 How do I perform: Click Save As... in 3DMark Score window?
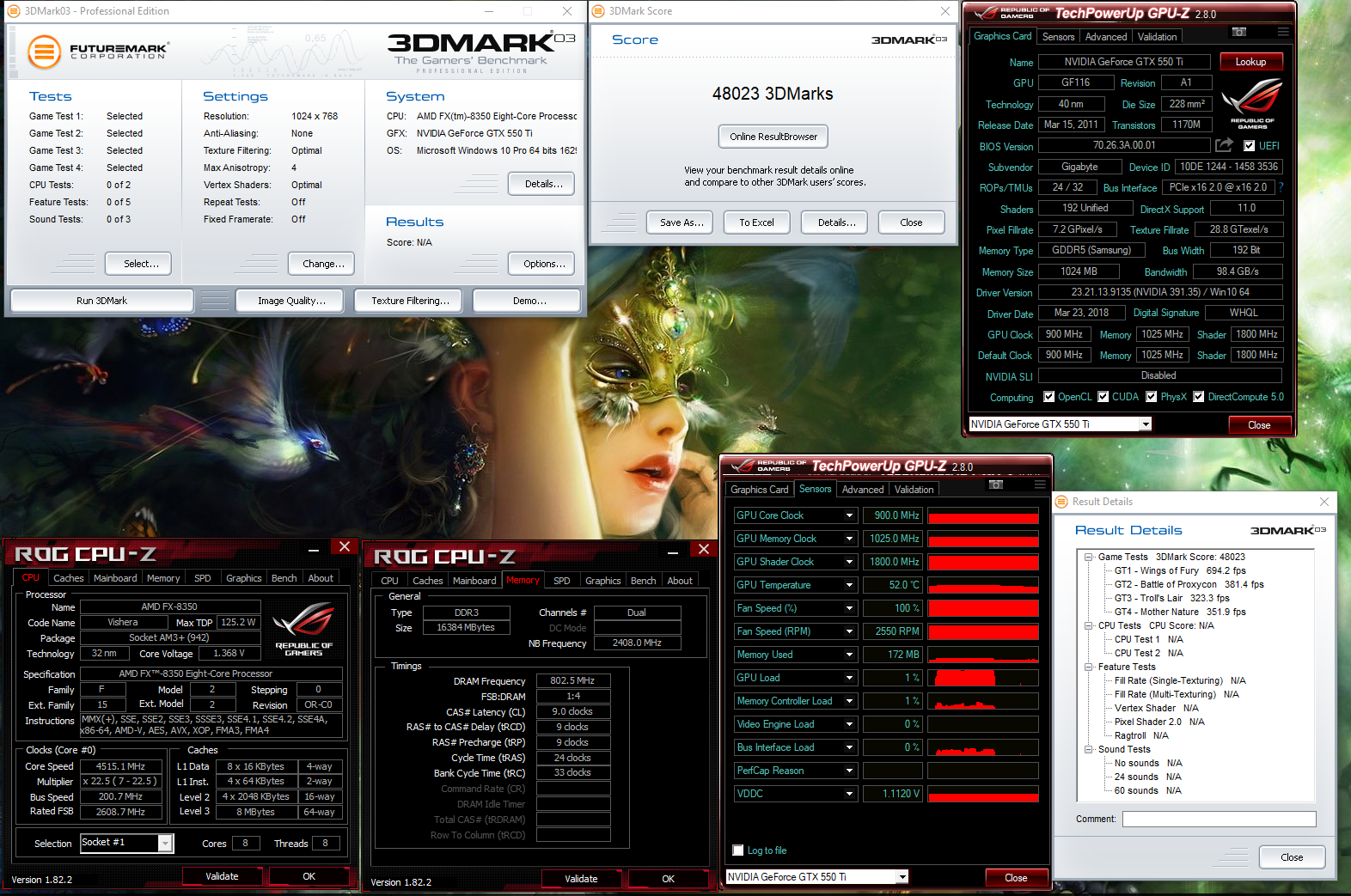(x=682, y=222)
